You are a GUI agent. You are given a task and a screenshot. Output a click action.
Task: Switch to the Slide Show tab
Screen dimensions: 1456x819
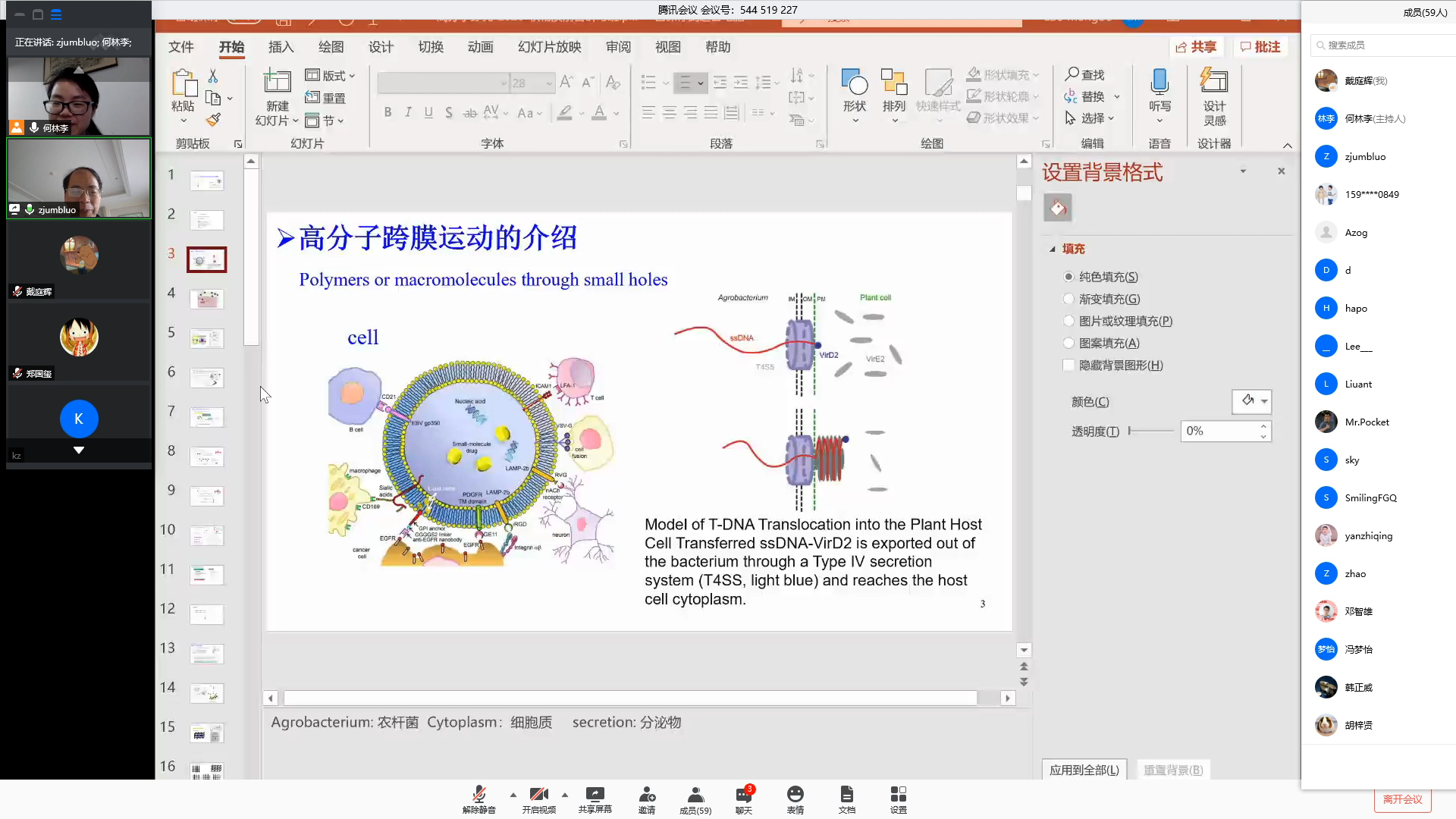[x=549, y=47]
